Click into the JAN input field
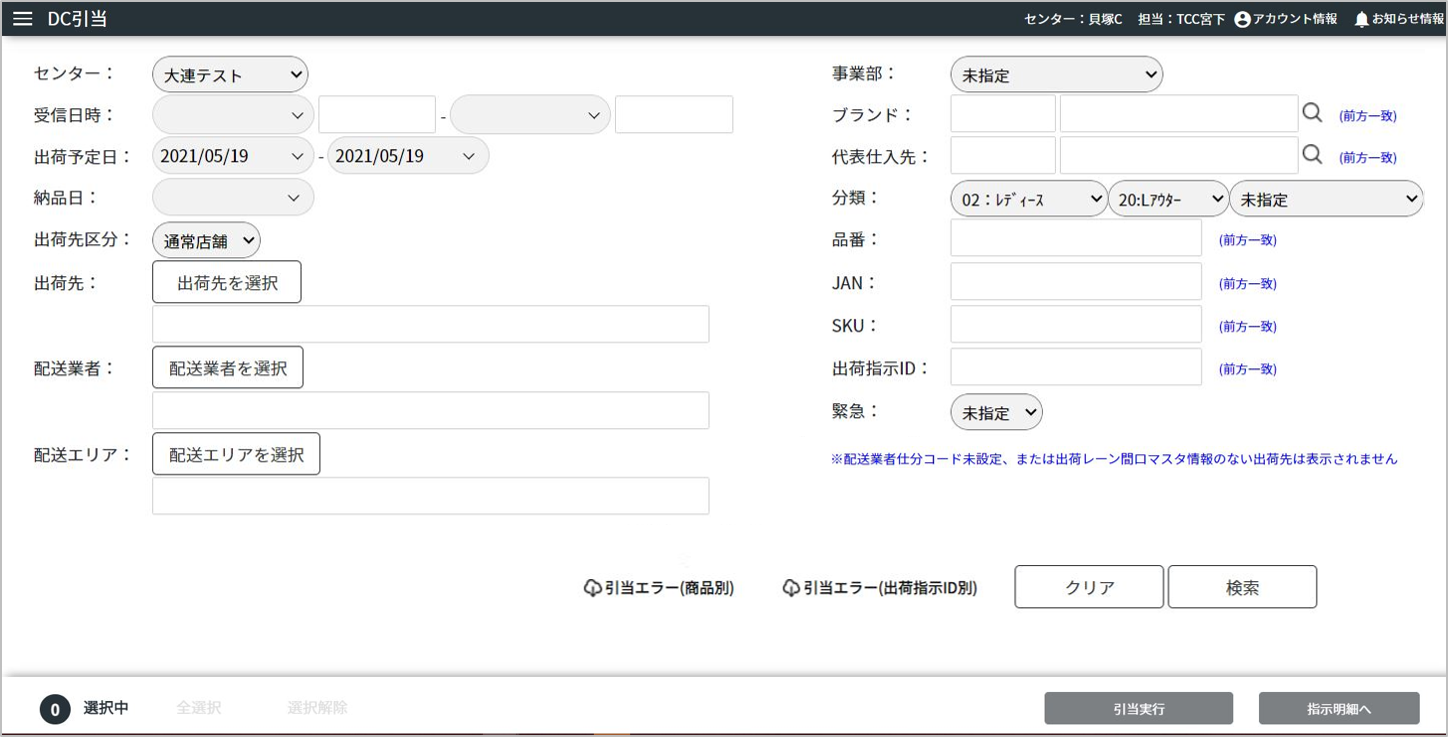This screenshot has width=1448, height=737. [1075, 282]
